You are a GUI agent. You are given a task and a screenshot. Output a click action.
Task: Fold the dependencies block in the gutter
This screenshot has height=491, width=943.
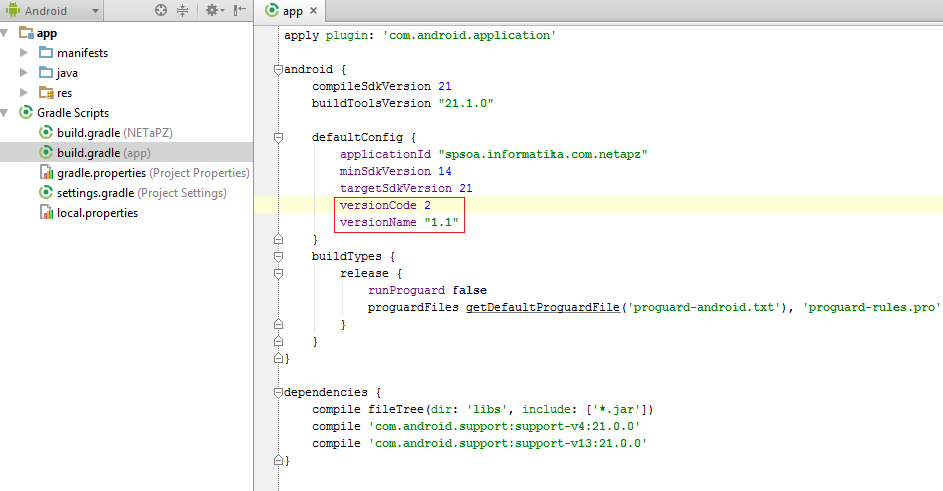[x=278, y=392]
